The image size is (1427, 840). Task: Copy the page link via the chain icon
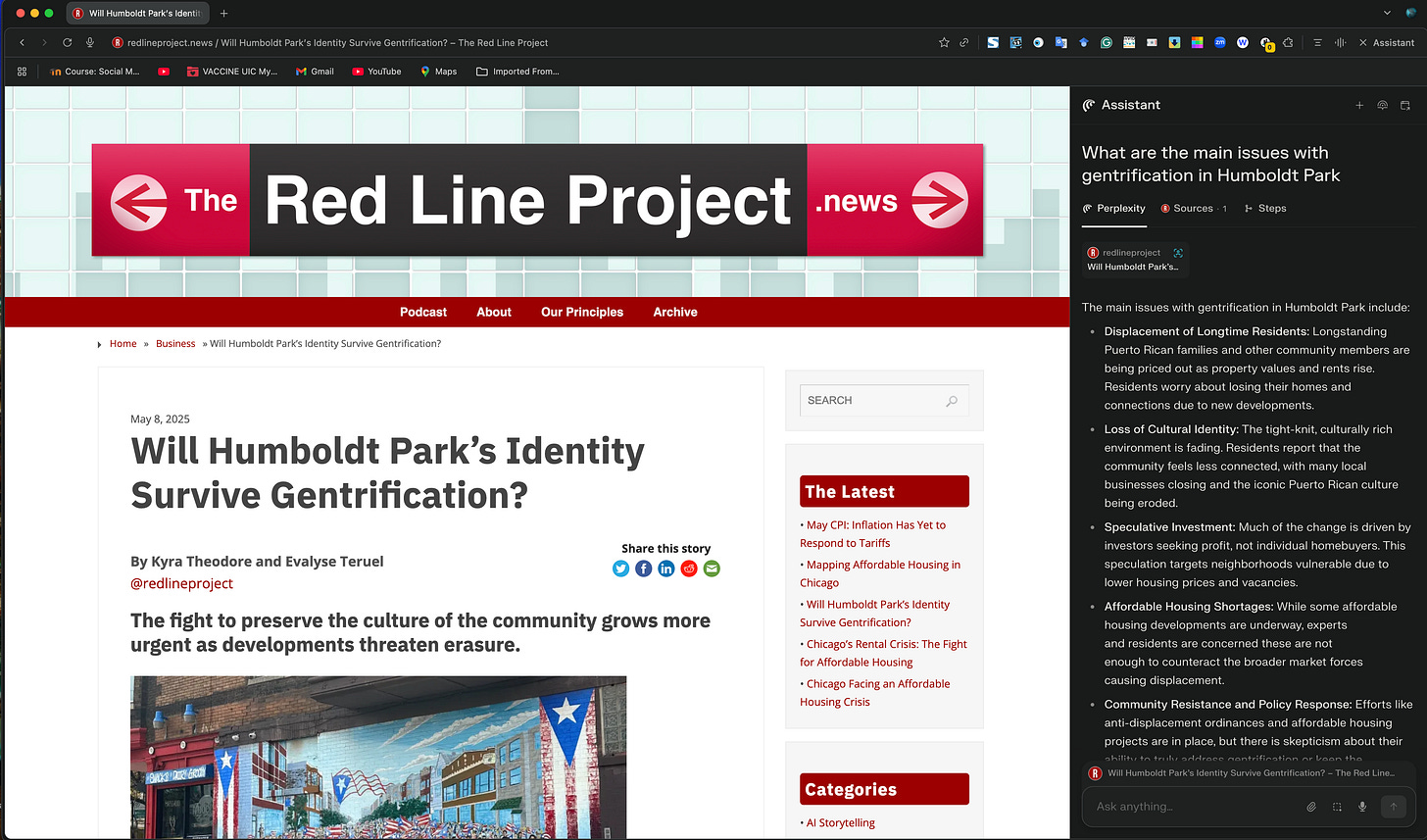tap(964, 42)
